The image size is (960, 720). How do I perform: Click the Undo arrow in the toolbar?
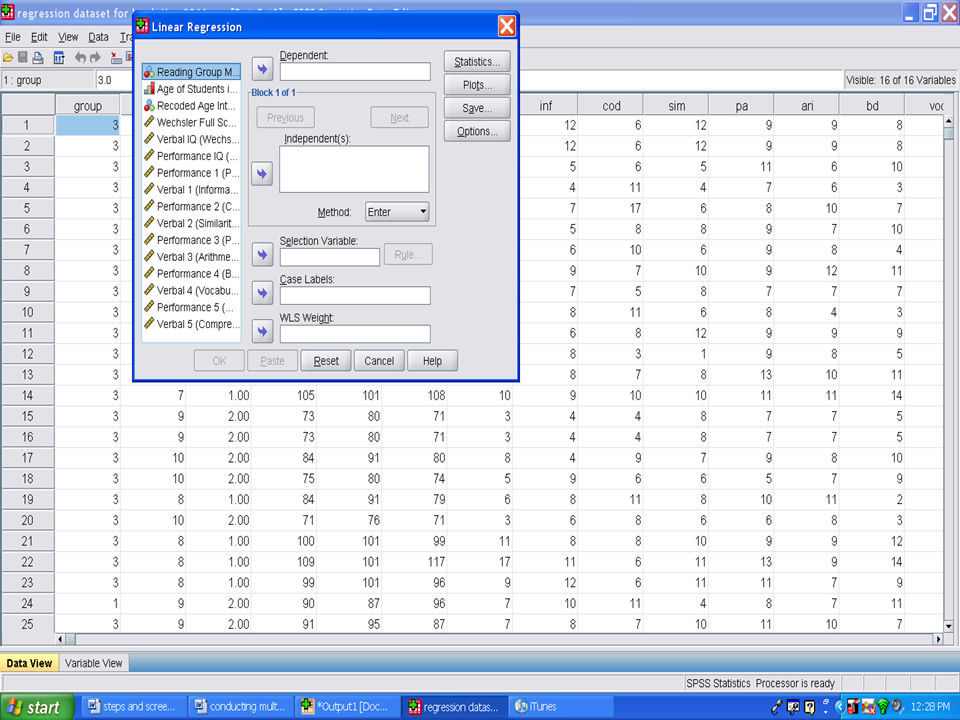(x=81, y=58)
